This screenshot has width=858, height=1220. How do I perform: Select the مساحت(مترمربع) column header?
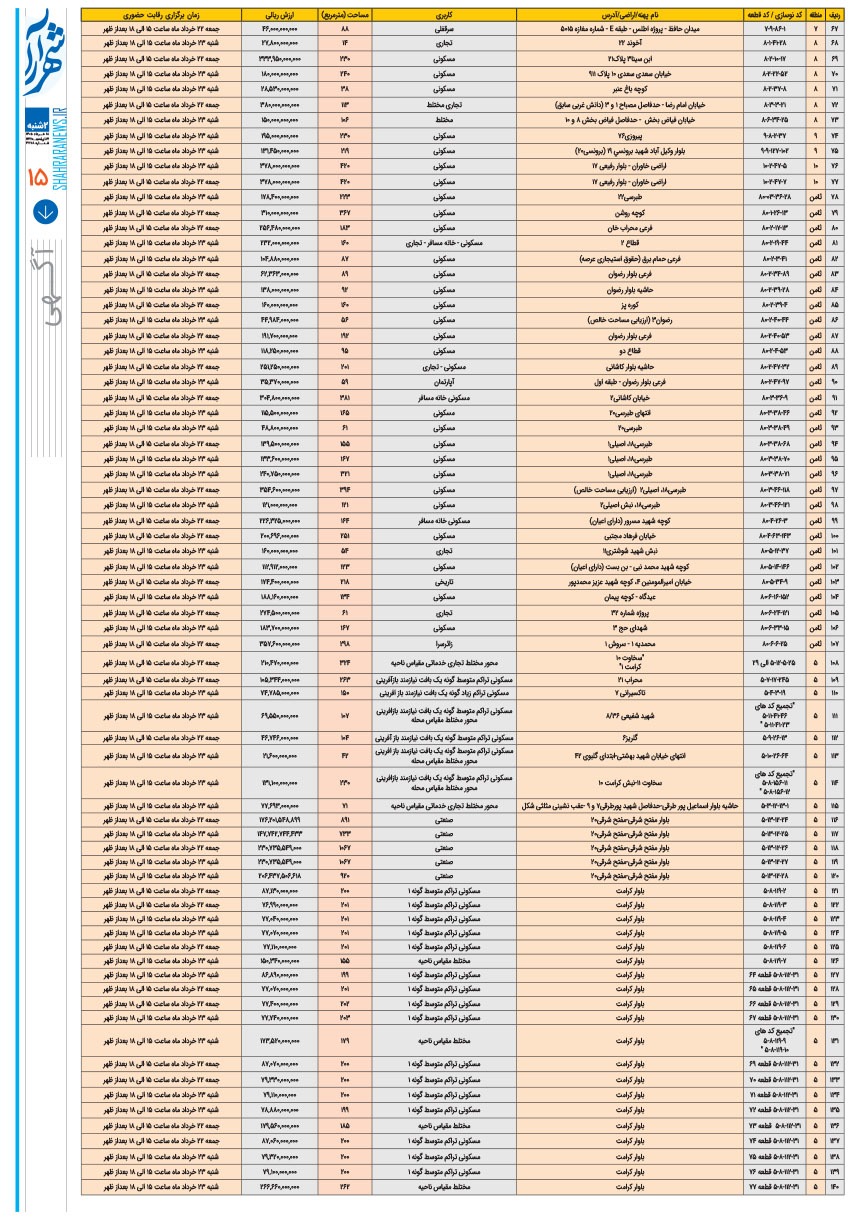pos(343,17)
